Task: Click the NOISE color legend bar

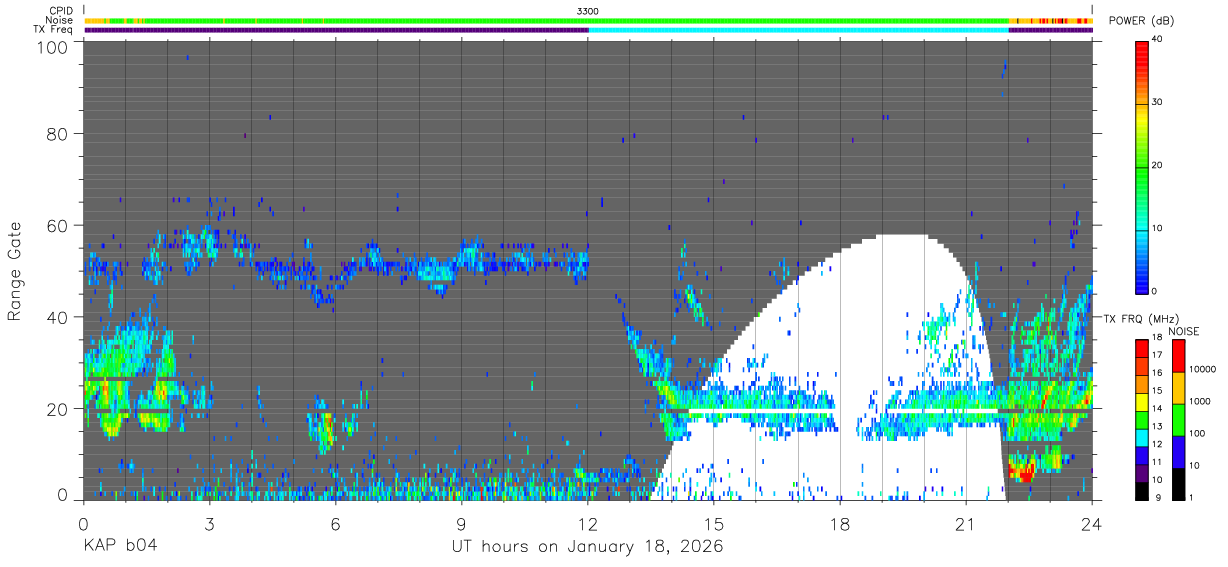Action: 1179,418
